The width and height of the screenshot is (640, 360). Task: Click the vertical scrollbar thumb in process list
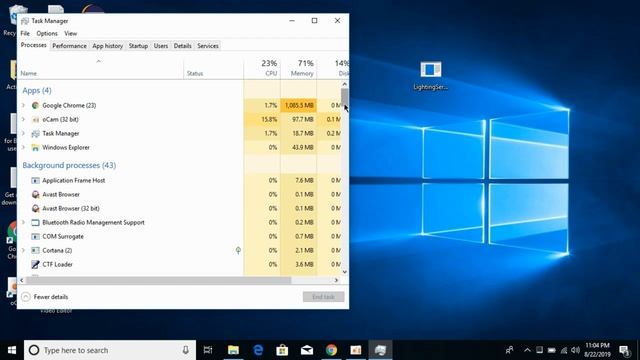click(344, 97)
